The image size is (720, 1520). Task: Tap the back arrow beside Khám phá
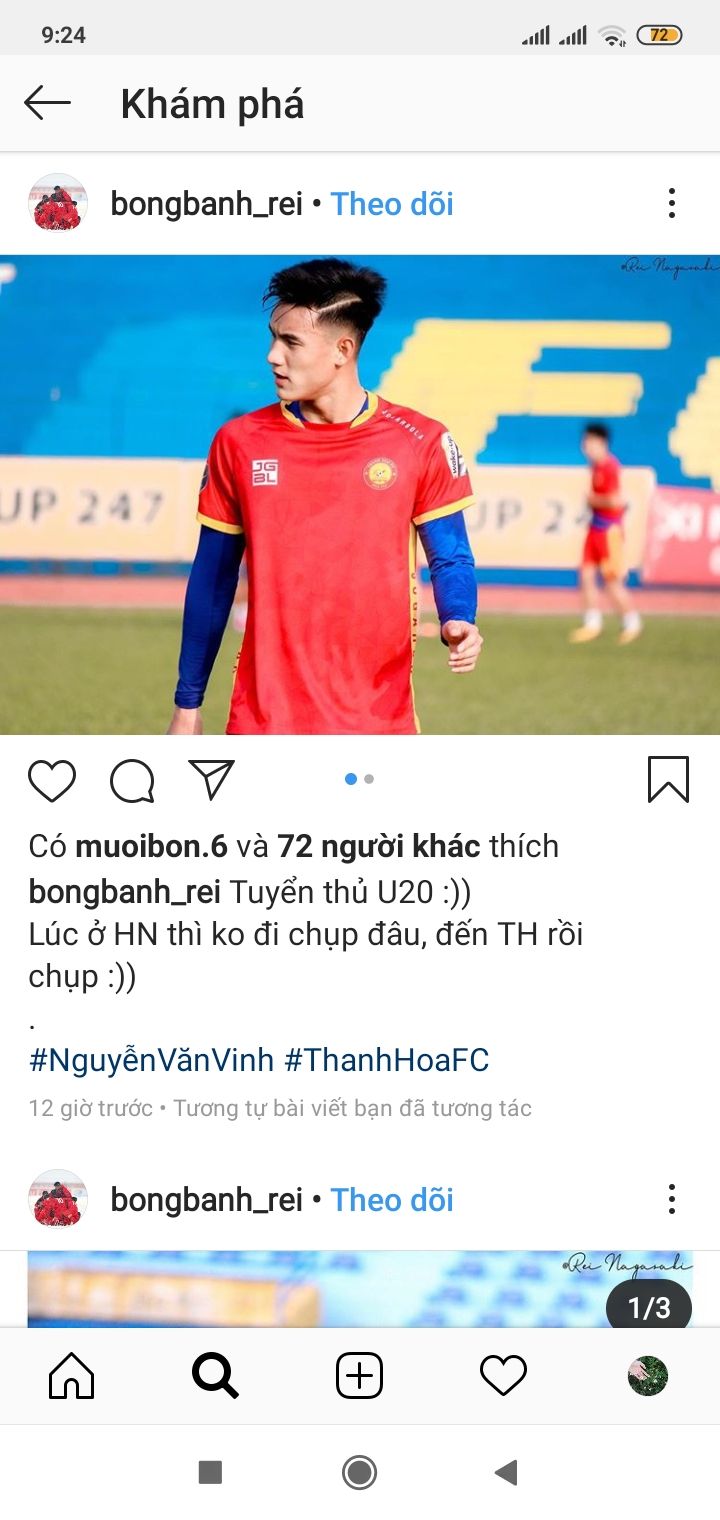coord(47,103)
